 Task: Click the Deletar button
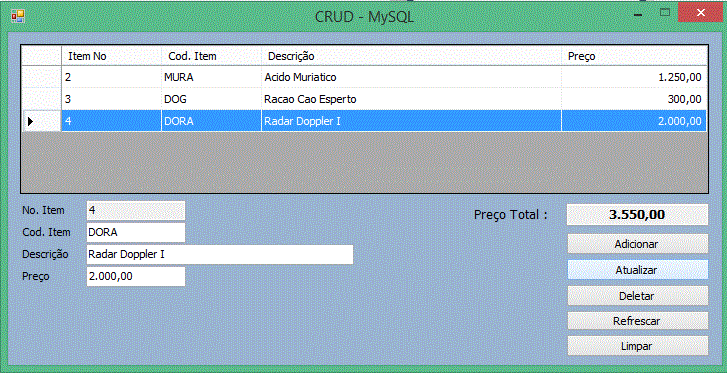coord(638,296)
